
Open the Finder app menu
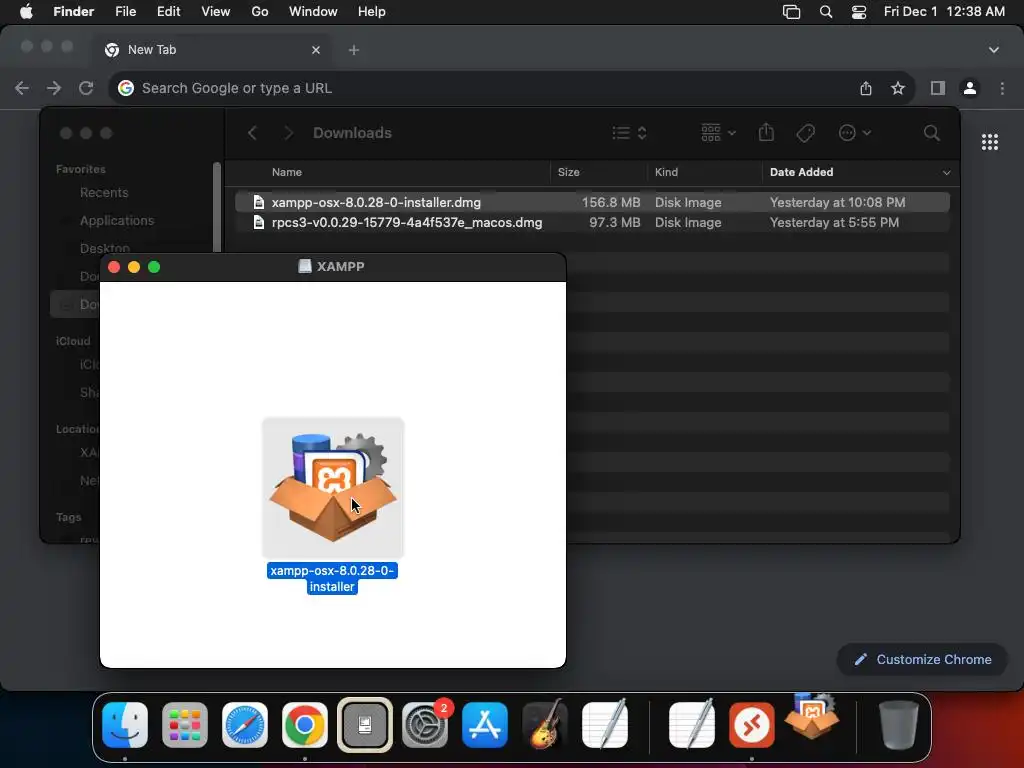[74, 12]
